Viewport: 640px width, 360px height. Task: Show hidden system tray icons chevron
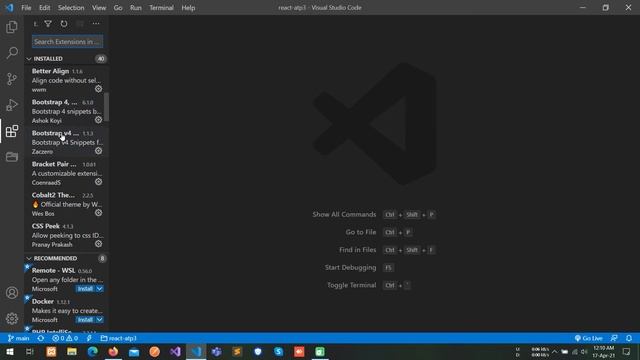tap(554, 351)
